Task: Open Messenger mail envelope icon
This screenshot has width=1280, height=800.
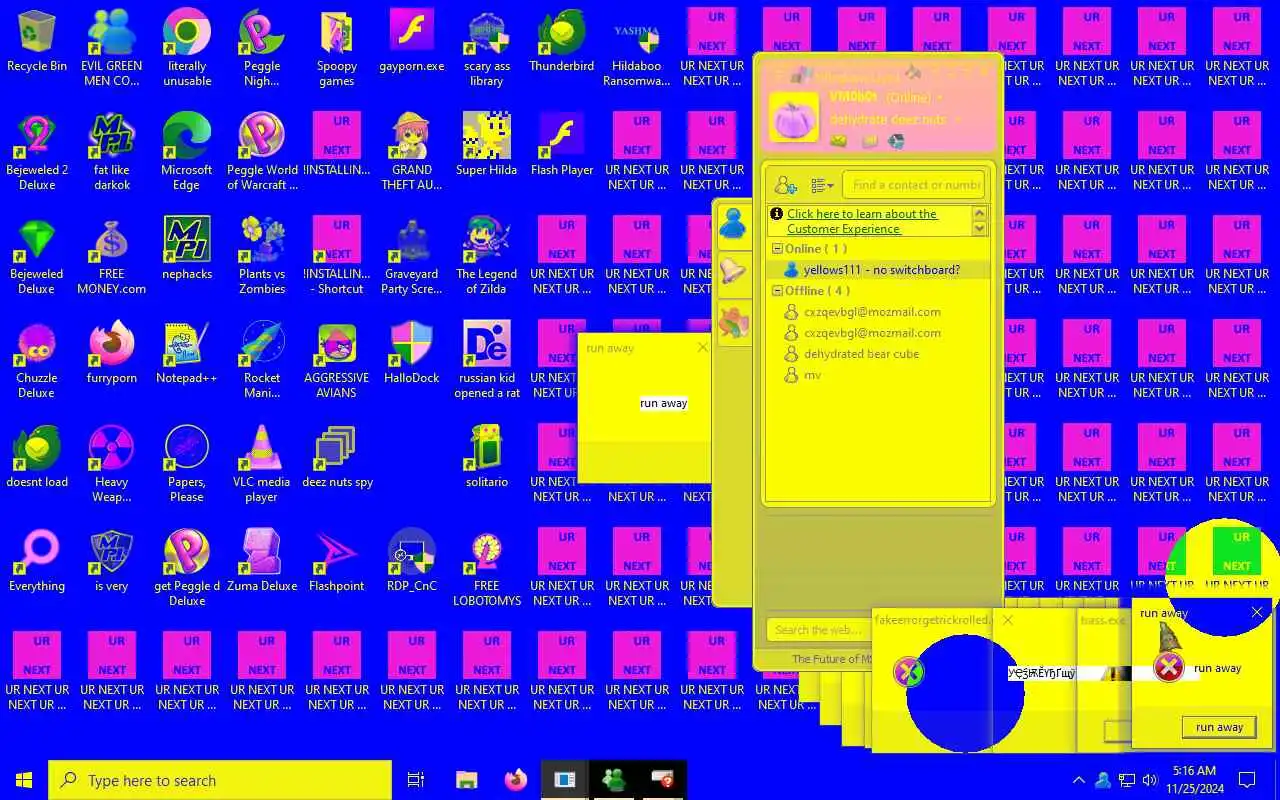Action: tap(839, 142)
